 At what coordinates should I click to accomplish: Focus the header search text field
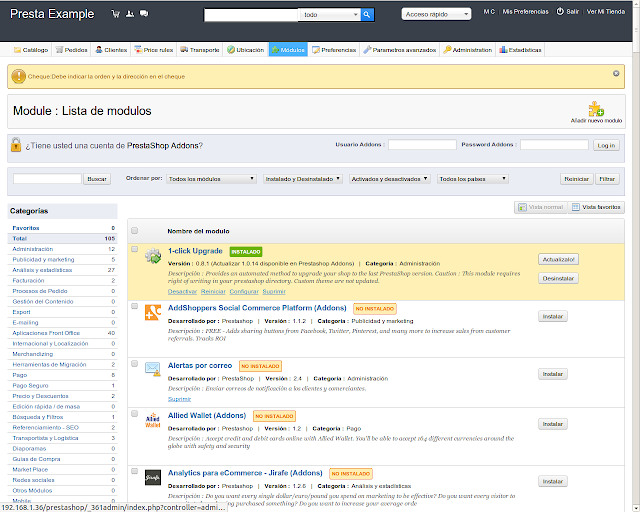(x=251, y=15)
